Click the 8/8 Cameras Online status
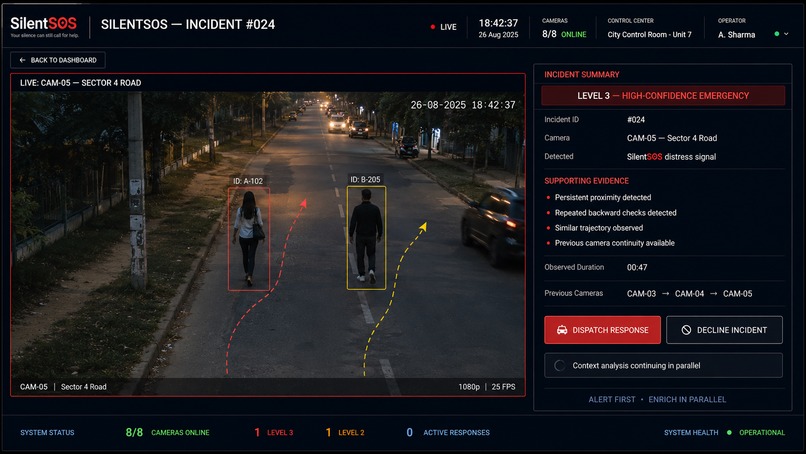 (168, 432)
